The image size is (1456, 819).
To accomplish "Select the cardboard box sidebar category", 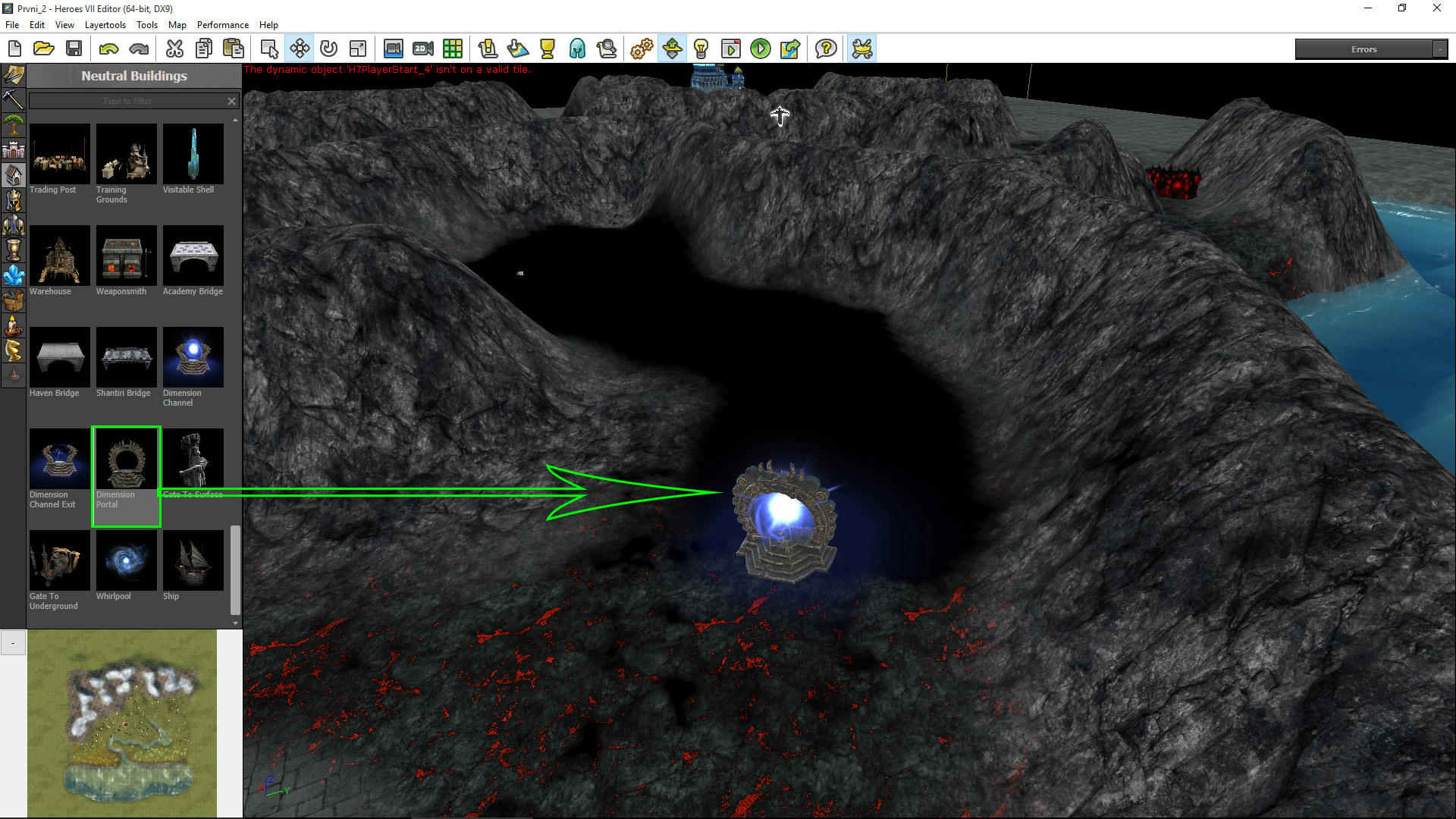I will [14, 300].
